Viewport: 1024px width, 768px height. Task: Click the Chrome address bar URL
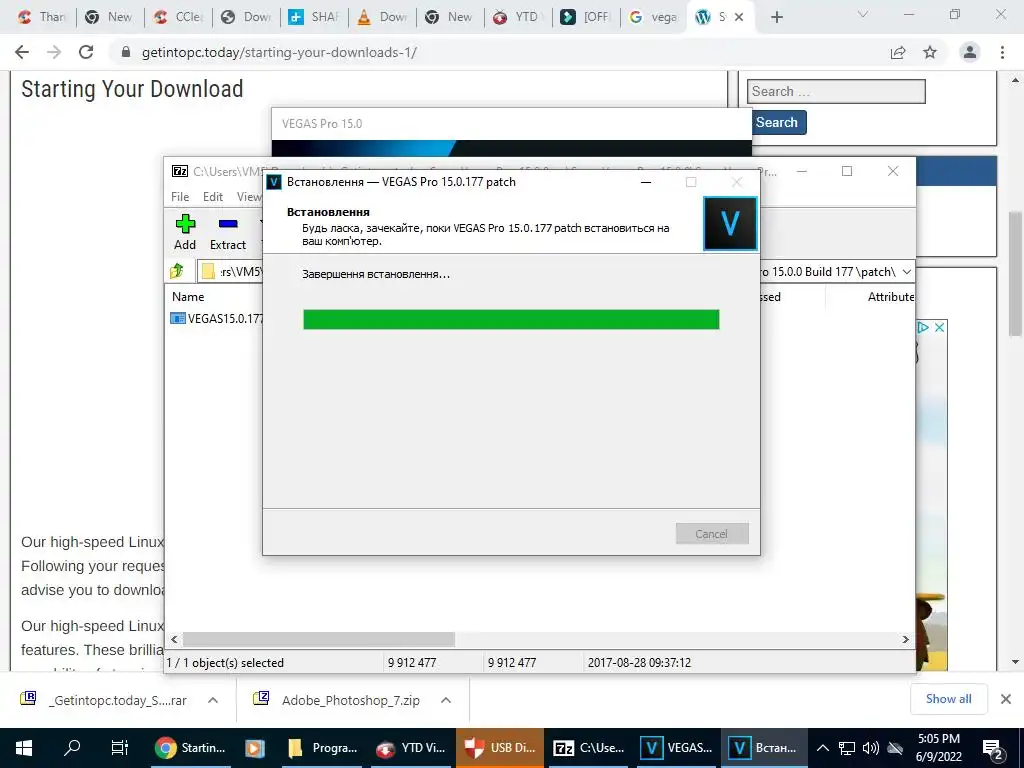click(280, 52)
